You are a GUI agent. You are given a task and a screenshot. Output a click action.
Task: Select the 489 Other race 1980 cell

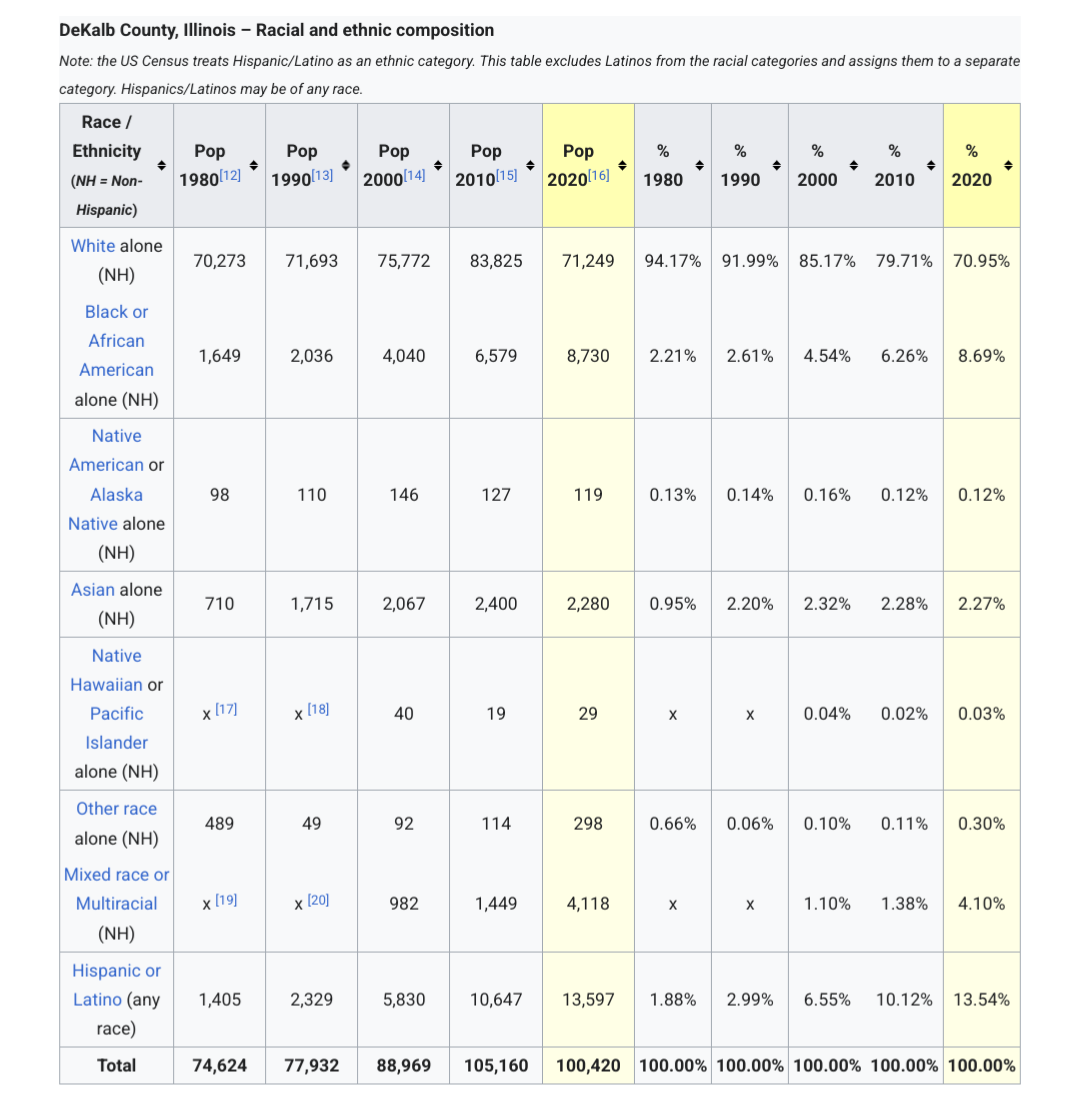coord(220,823)
